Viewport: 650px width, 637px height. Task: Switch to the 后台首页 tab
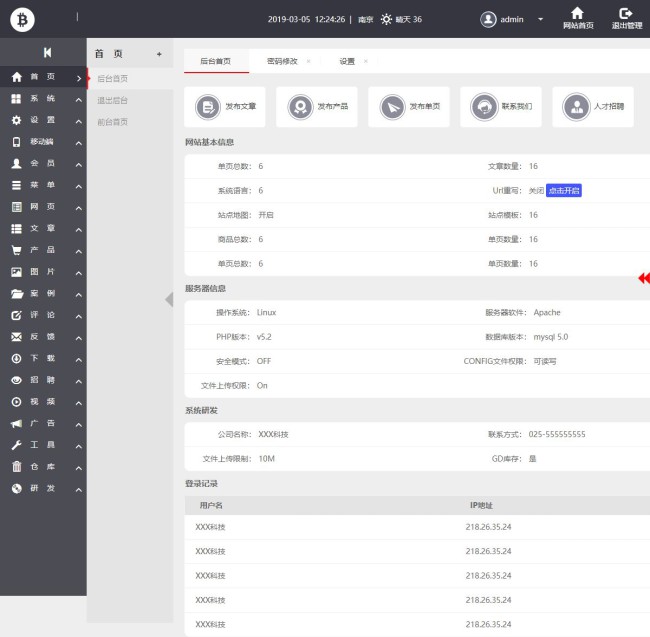[x=216, y=61]
